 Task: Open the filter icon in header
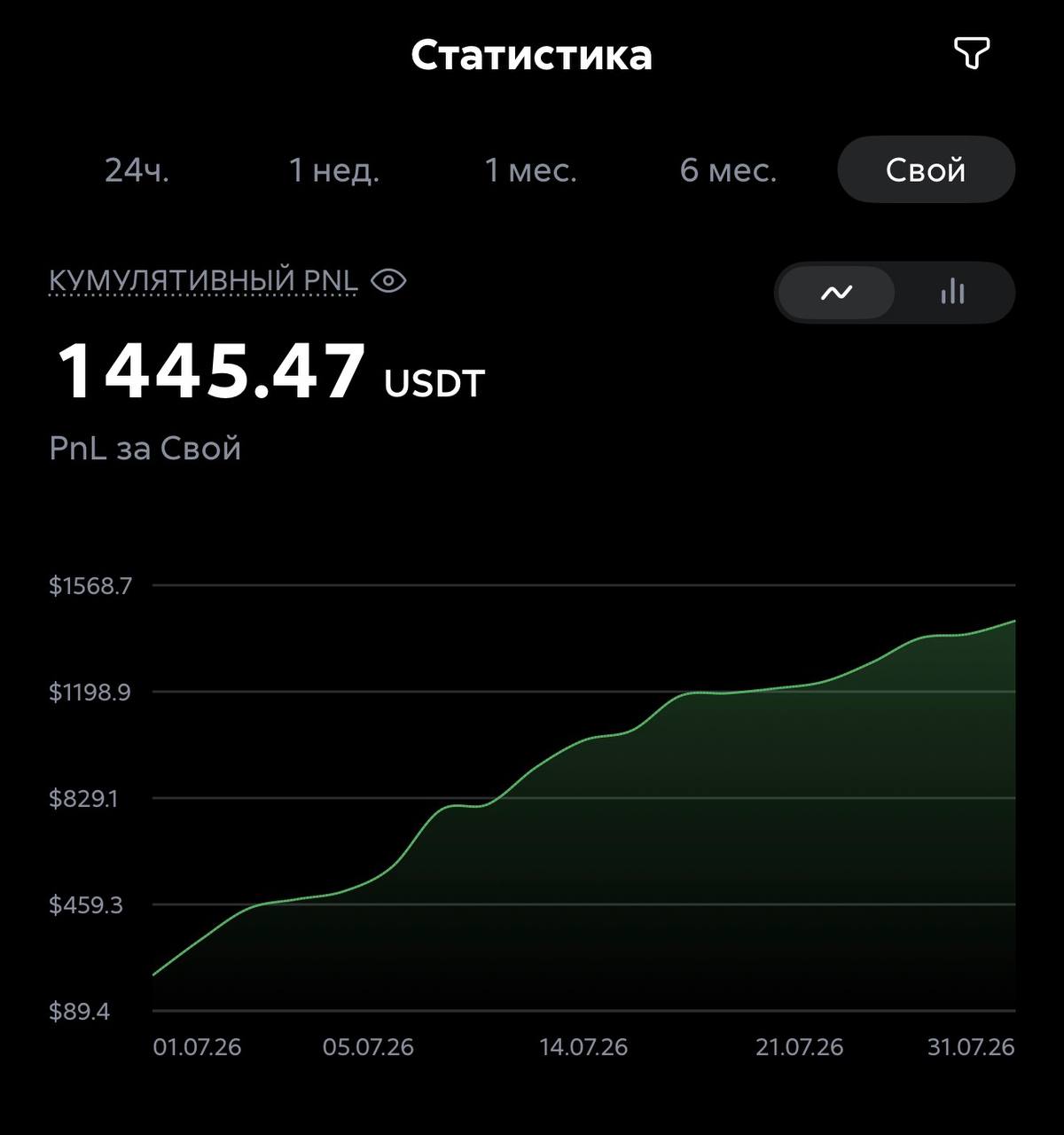pos(971,54)
